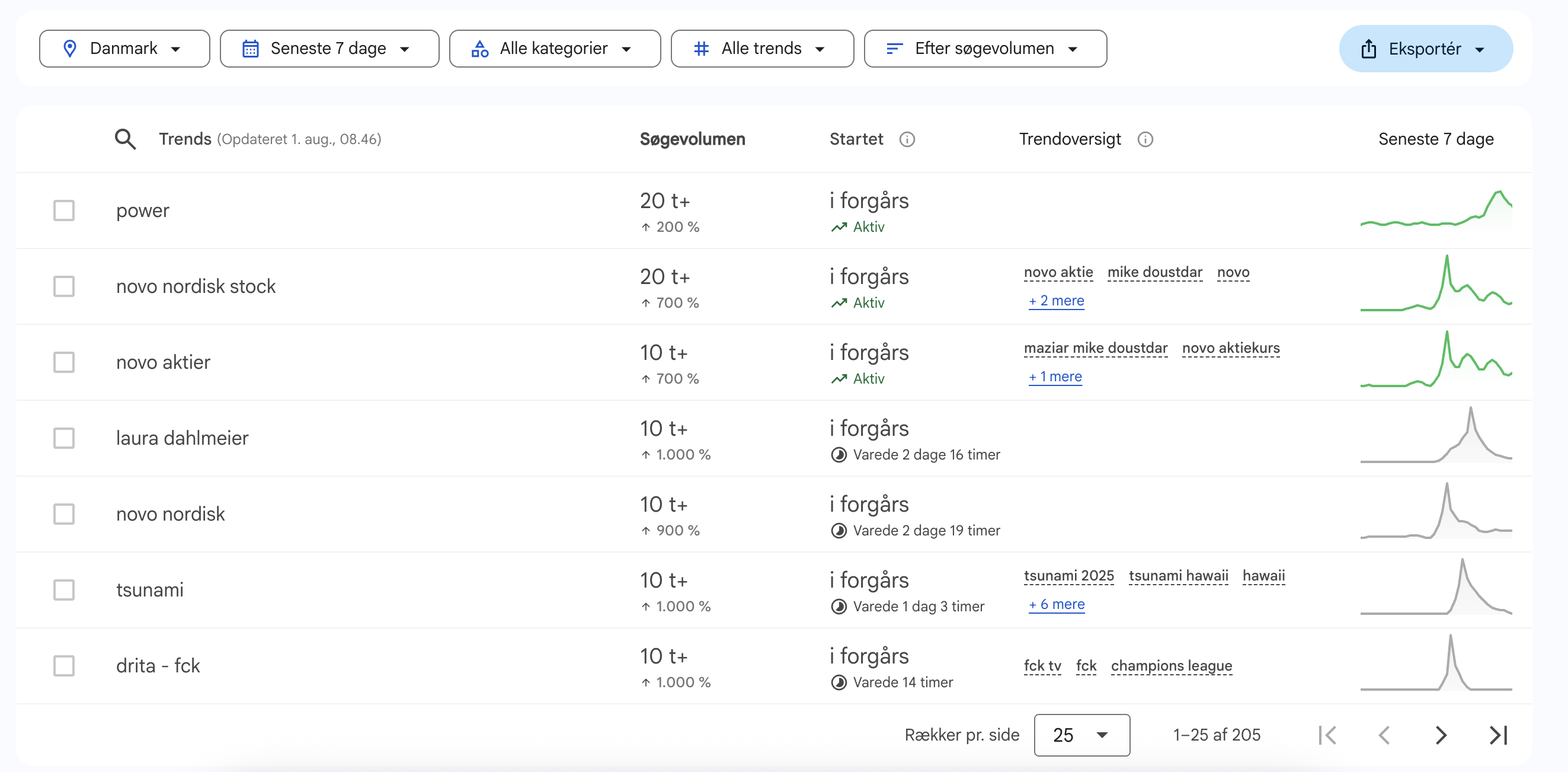The image size is (1568, 772).
Task: Check the box for power trend
Action: (64, 210)
